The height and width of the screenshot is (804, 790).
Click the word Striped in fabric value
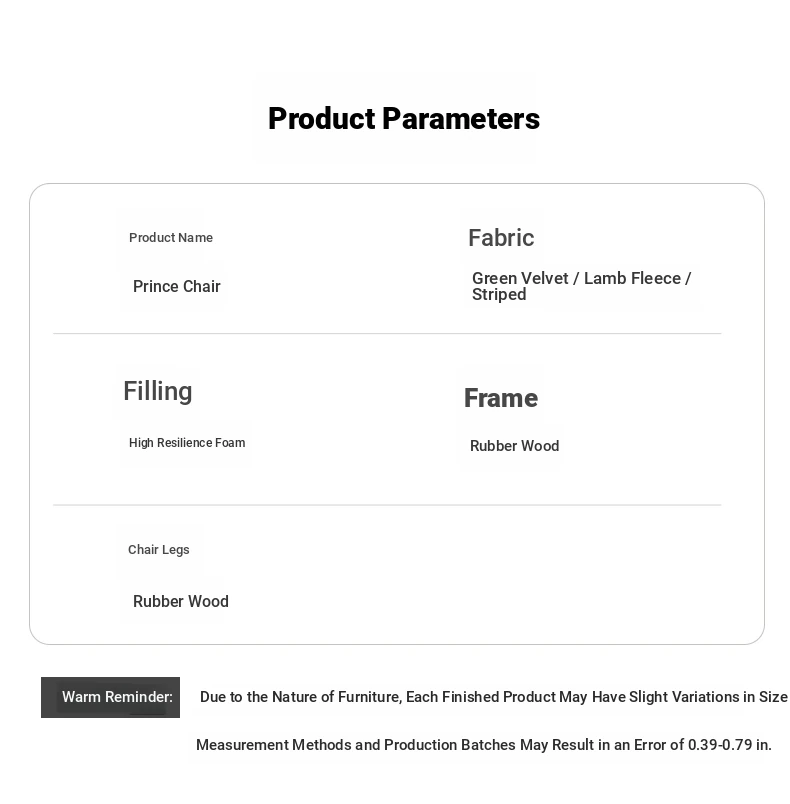coord(499,295)
